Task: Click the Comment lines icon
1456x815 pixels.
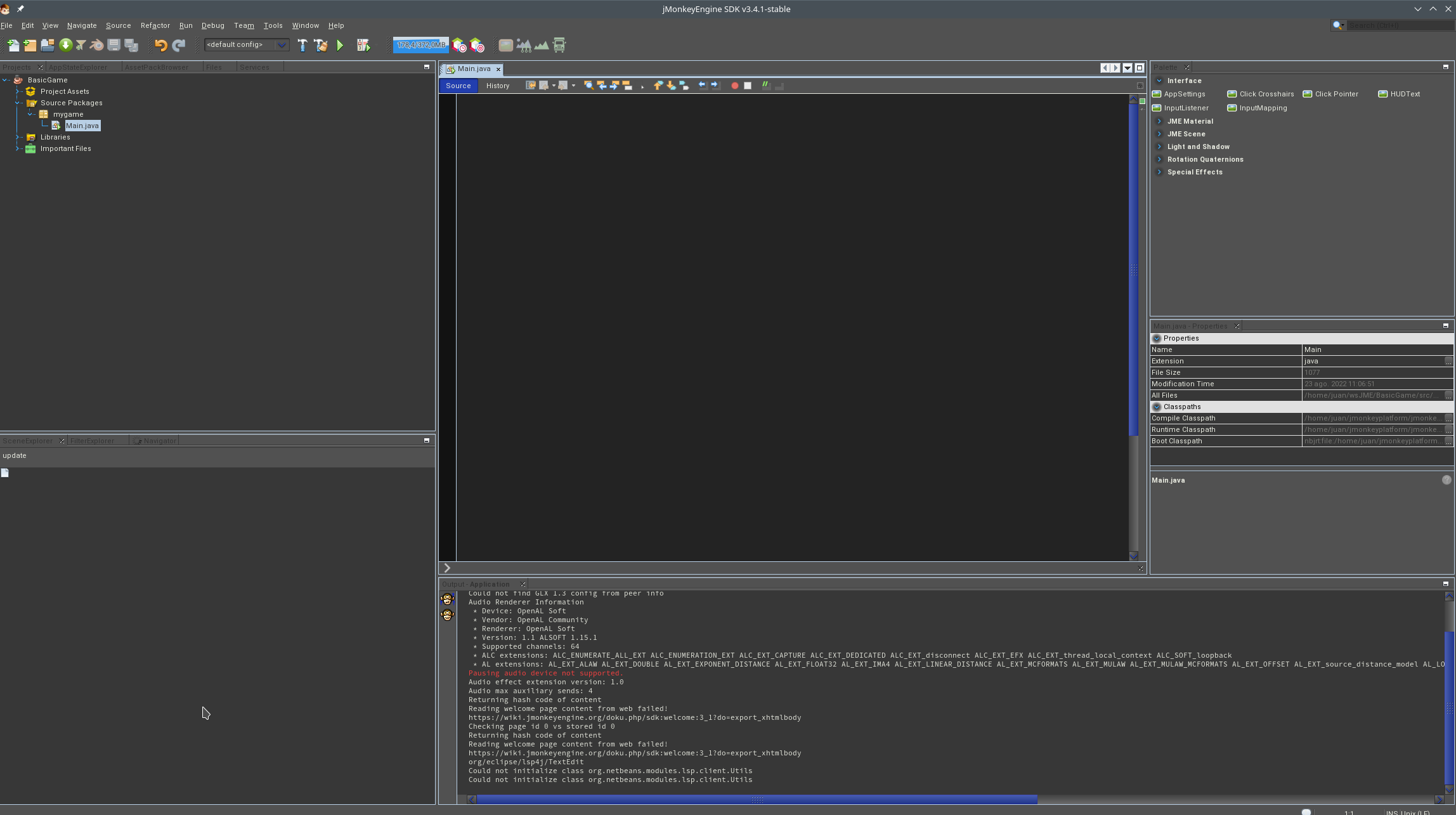Action: 767,86
